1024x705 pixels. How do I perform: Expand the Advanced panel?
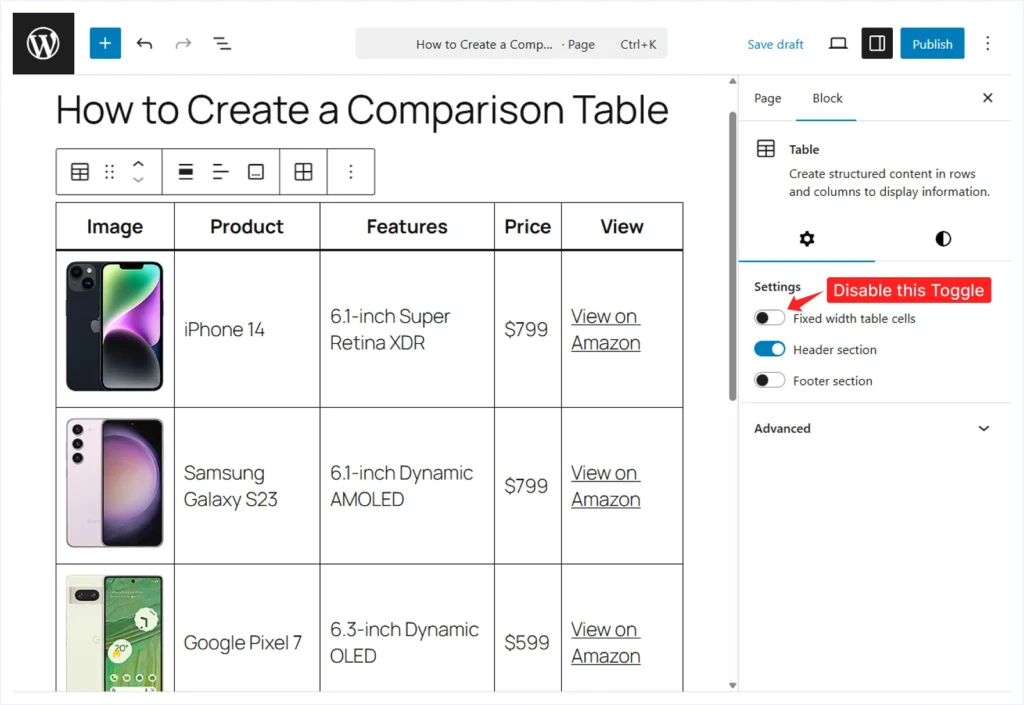(874, 428)
